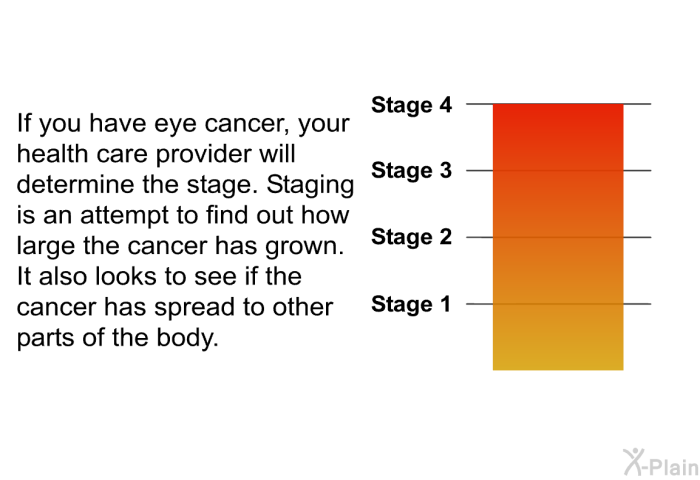This screenshot has width=700, height=480.
Task: Click the Stage 2 line left of the bar
Action: pos(479,237)
